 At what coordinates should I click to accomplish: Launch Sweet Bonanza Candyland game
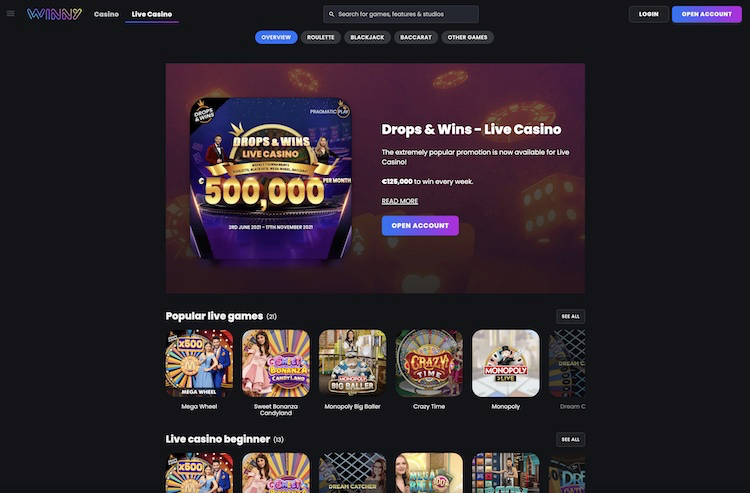pos(276,363)
